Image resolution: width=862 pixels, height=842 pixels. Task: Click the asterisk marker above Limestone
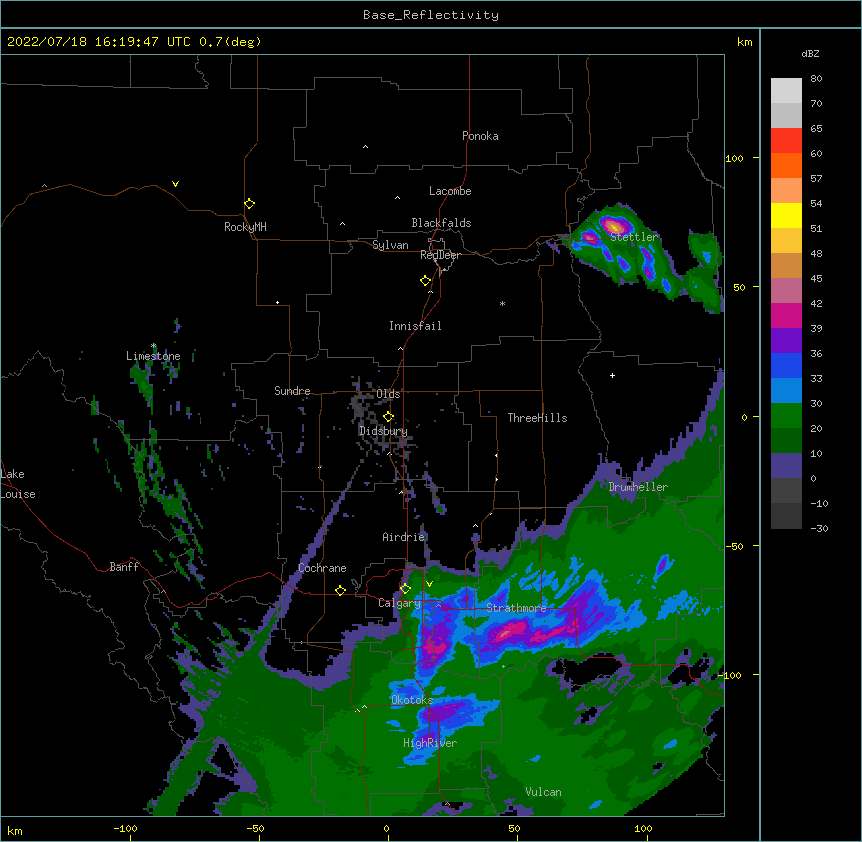click(154, 346)
